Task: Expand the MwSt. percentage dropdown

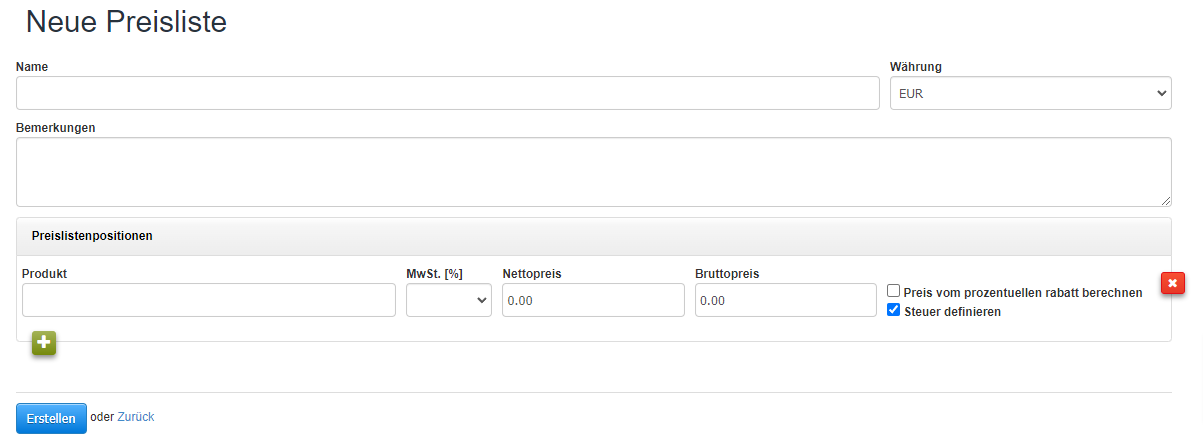Action: [x=448, y=300]
